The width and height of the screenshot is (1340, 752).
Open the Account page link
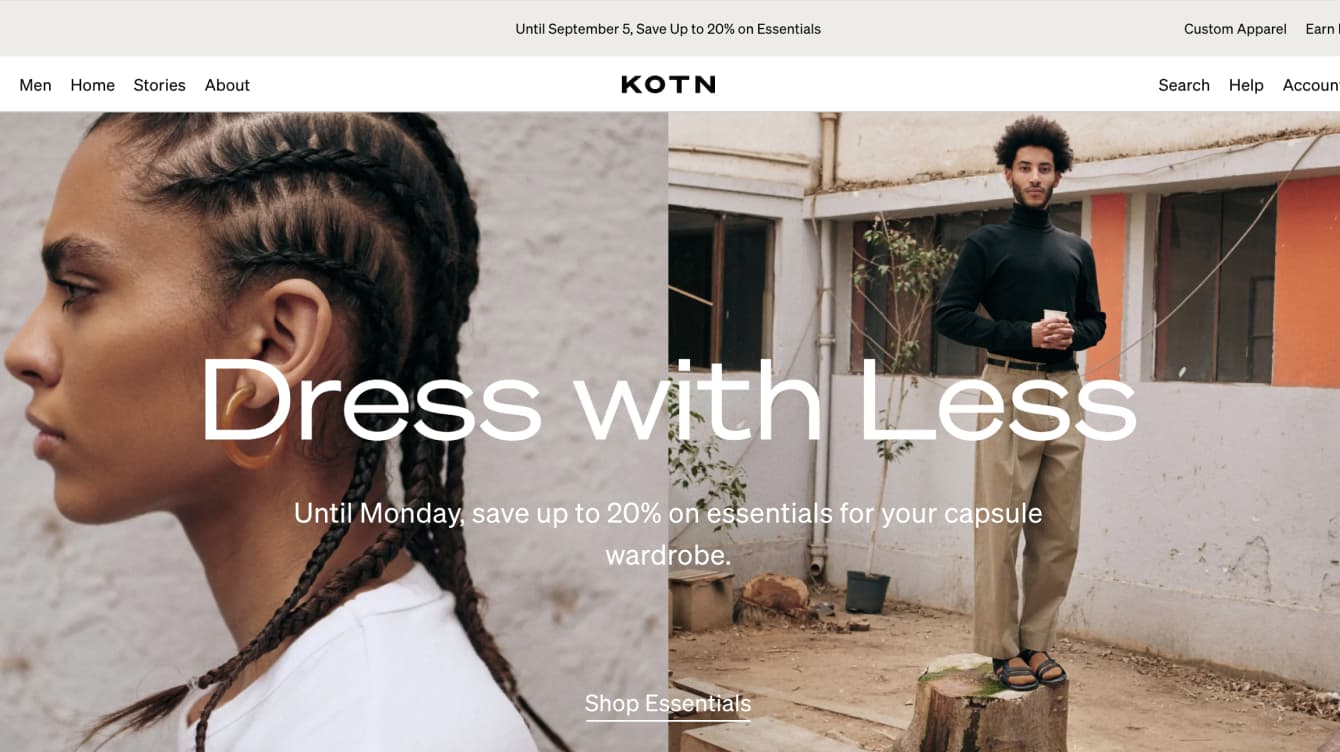click(1311, 85)
